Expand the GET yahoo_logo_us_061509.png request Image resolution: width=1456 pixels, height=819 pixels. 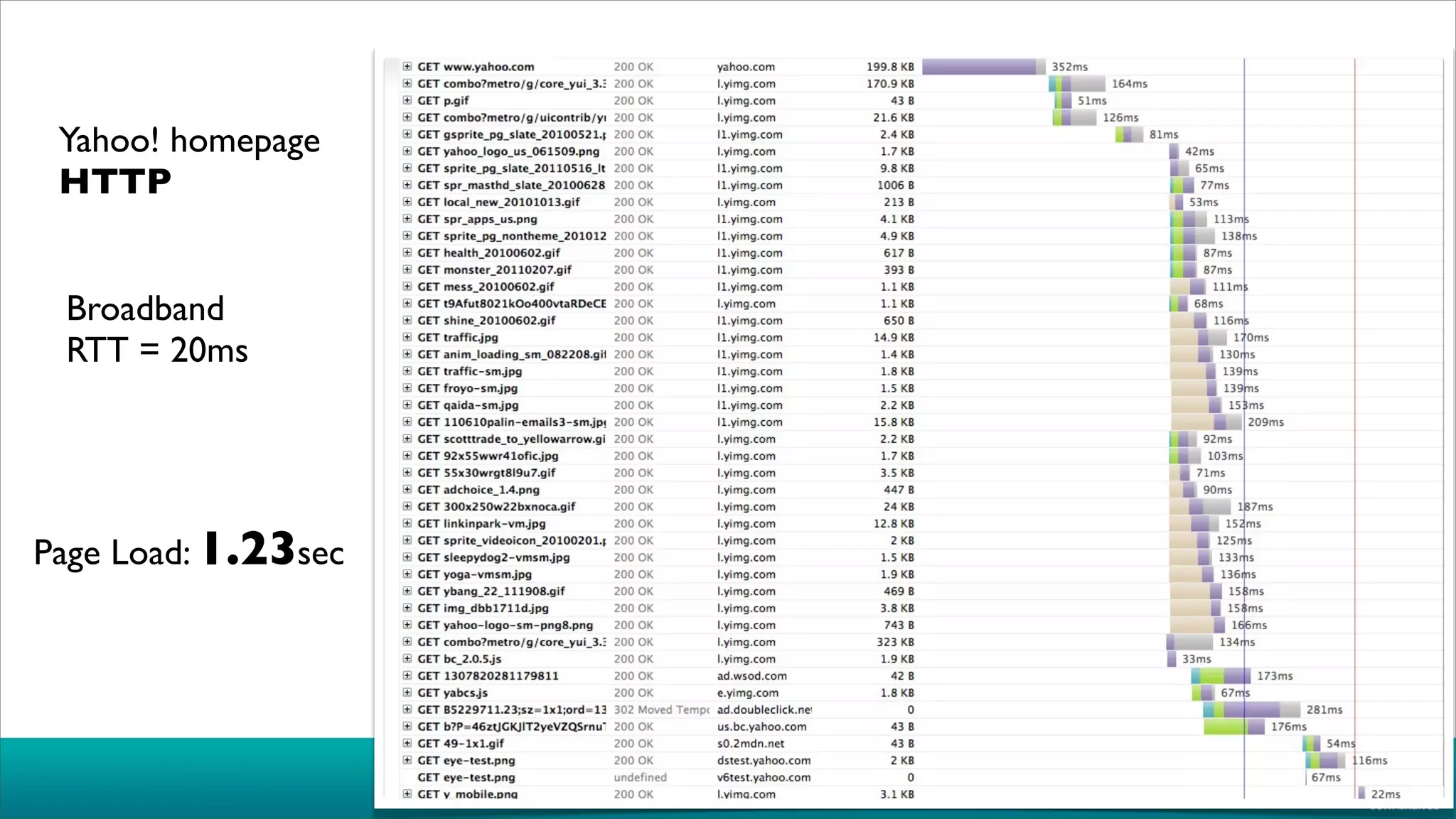pos(407,151)
